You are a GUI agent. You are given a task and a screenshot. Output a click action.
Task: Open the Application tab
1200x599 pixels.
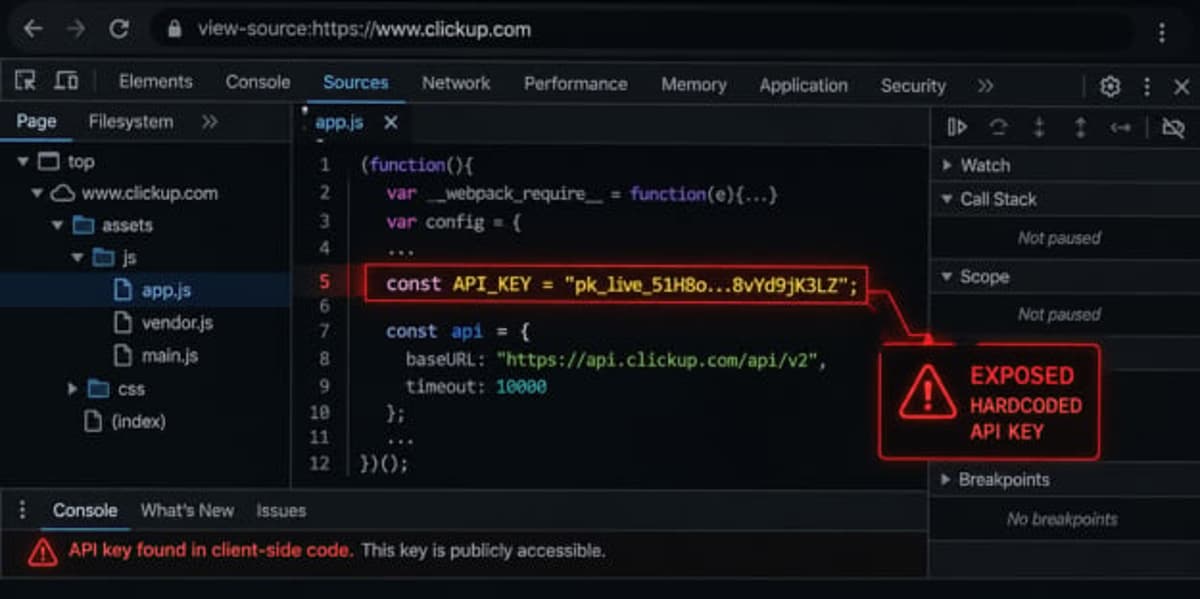pyautogui.click(x=803, y=86)
